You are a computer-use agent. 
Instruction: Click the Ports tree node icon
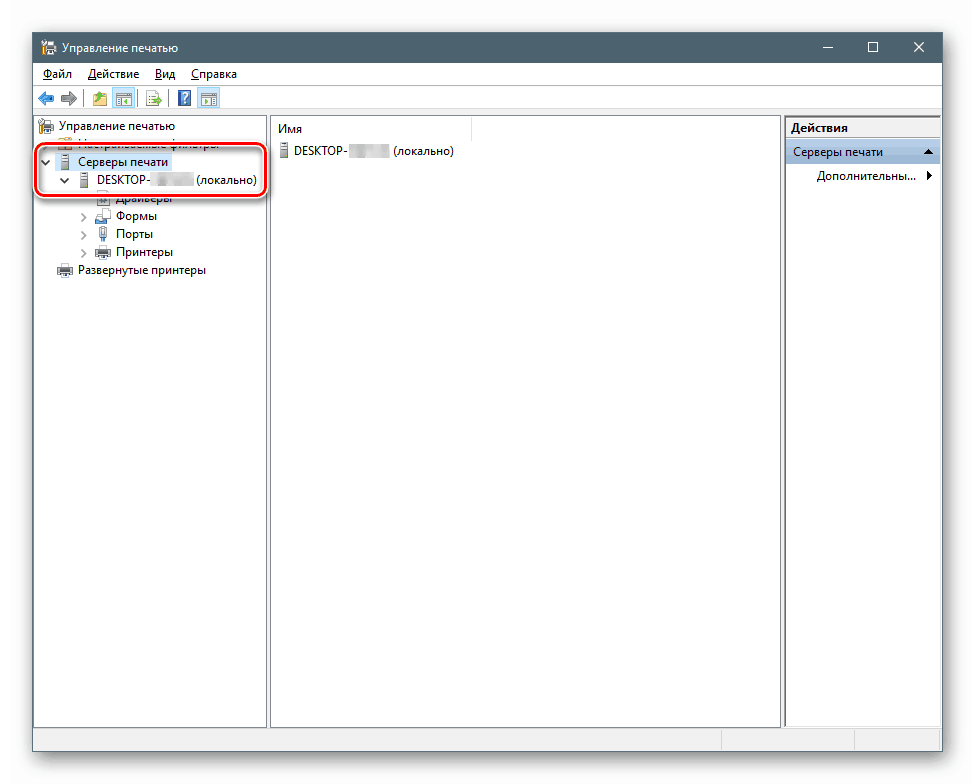pyautogui.click(x=103, y=234)
